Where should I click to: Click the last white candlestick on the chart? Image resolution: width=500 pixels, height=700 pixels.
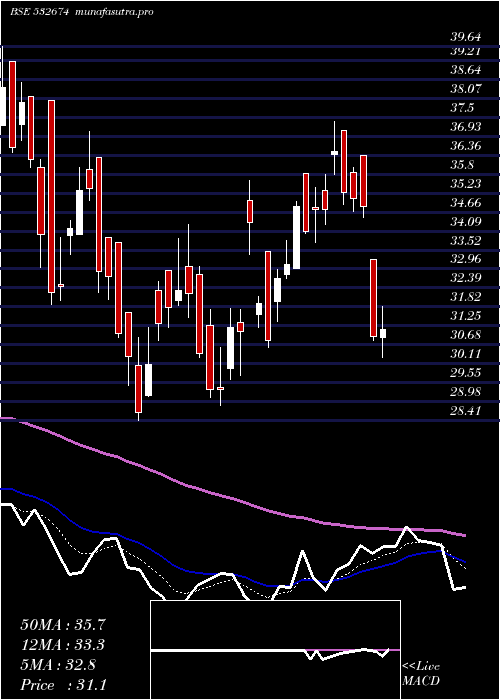point(383,333)
